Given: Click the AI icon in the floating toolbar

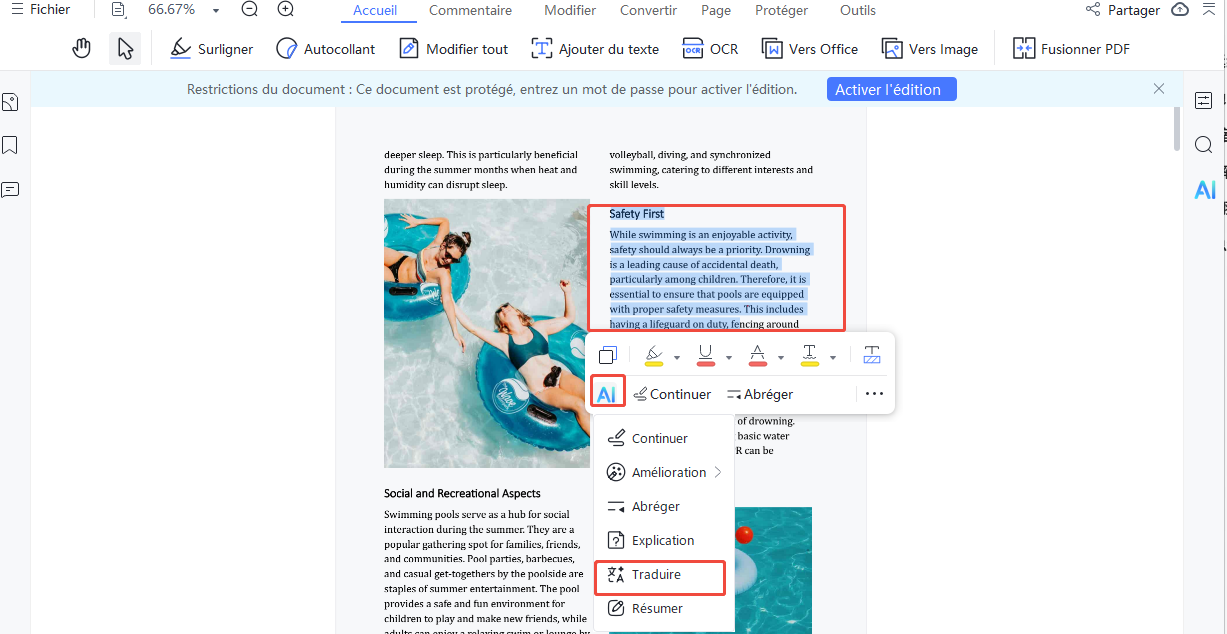Looking at the screenshot, I should click(x=607, y=392).
